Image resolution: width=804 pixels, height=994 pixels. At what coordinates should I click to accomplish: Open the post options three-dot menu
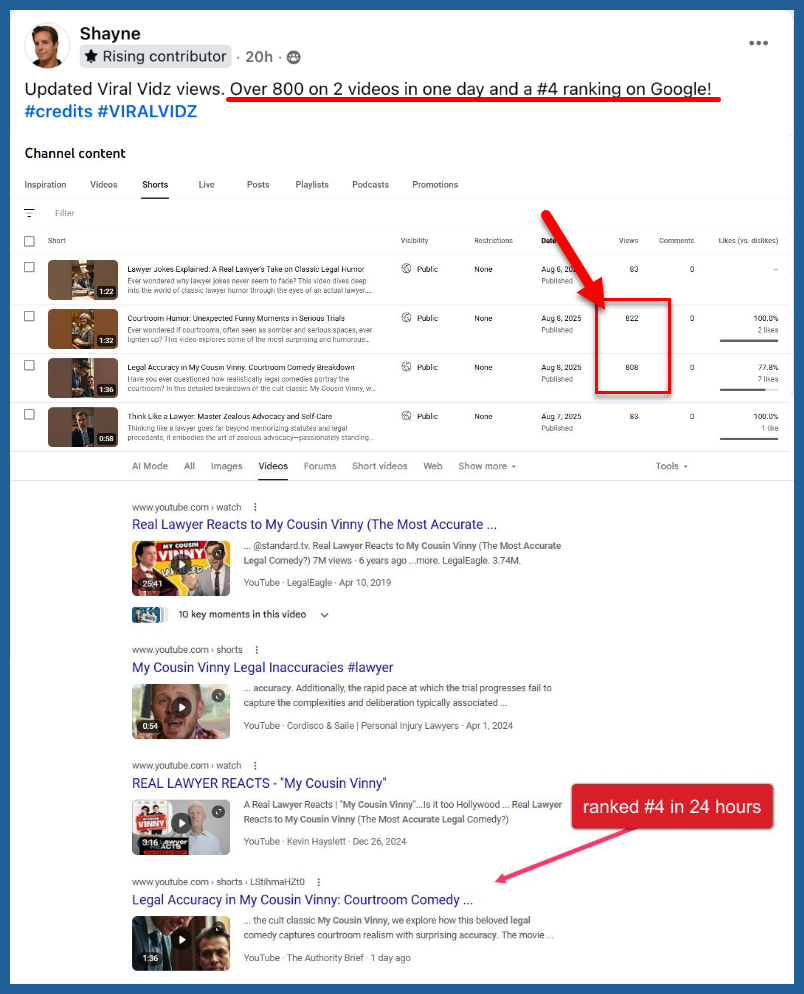[758, 43]
